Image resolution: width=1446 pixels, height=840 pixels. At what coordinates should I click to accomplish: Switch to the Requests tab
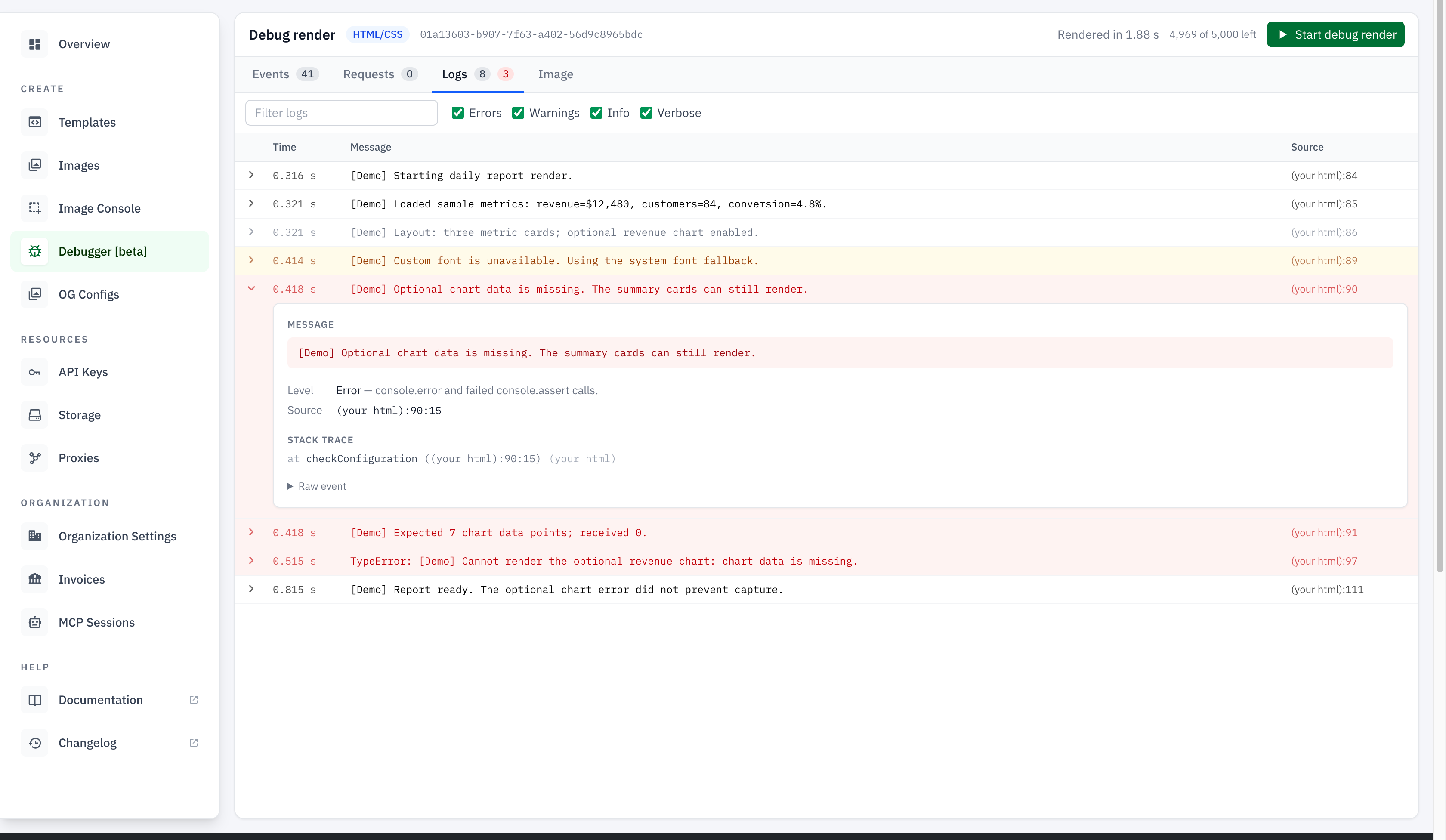(380, 74)
